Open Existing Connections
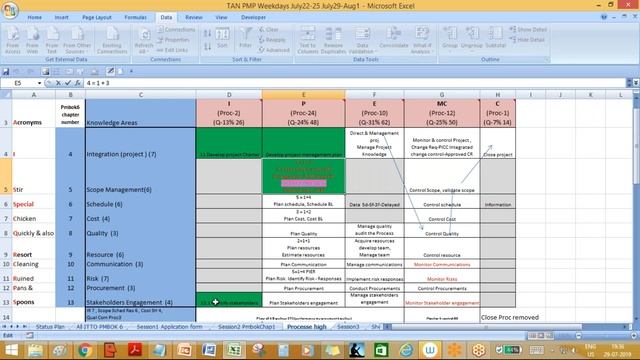The image size is (640, 360). [x=112, y=40]
